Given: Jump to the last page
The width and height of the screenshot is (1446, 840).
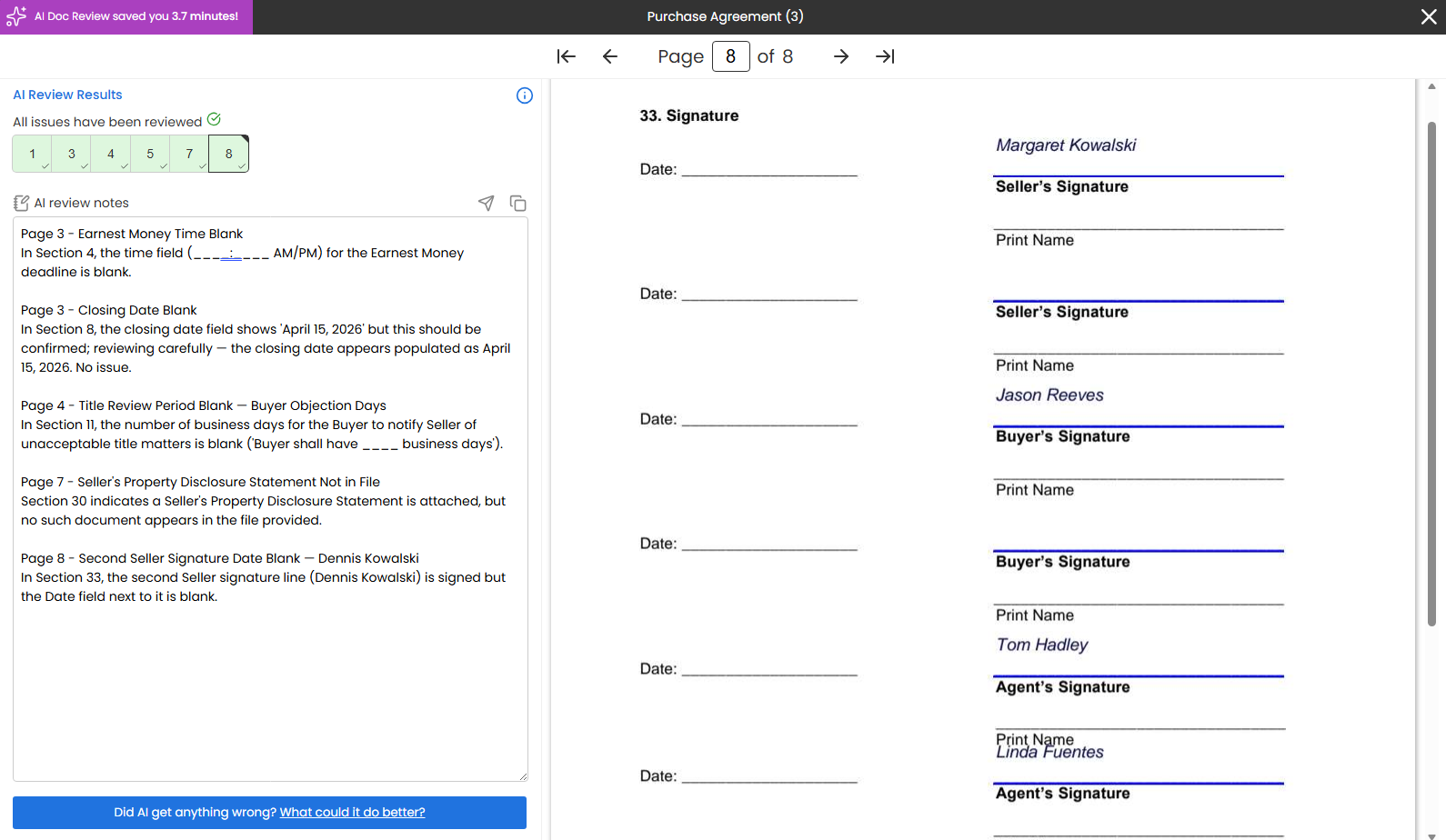Looking at the screenshot, I should click(885, 56).
